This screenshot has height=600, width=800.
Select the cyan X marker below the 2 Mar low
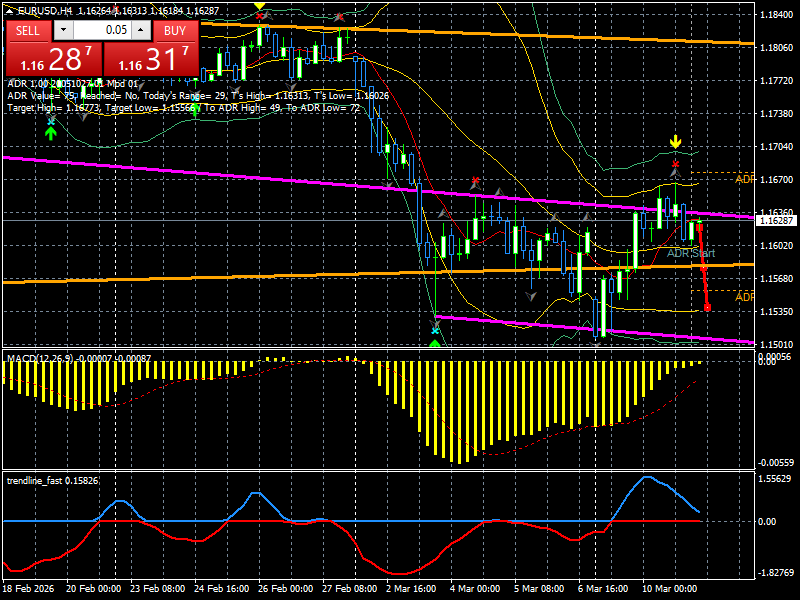(435, 331)
